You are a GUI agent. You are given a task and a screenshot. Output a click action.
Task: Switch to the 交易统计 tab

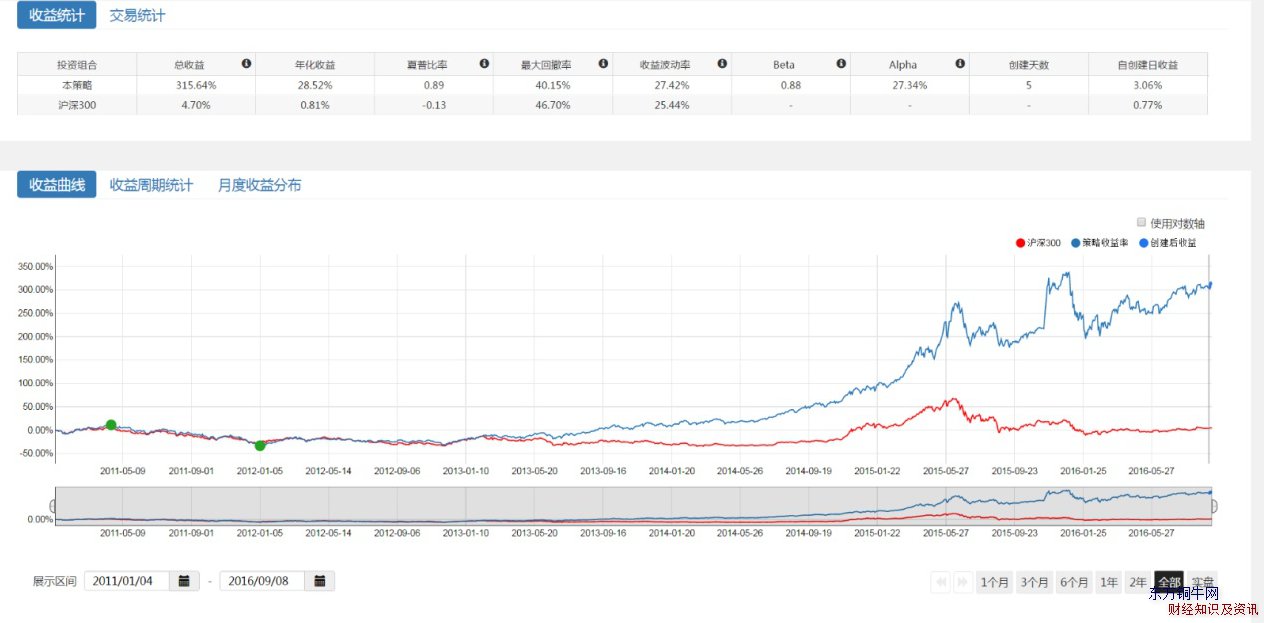137,16
